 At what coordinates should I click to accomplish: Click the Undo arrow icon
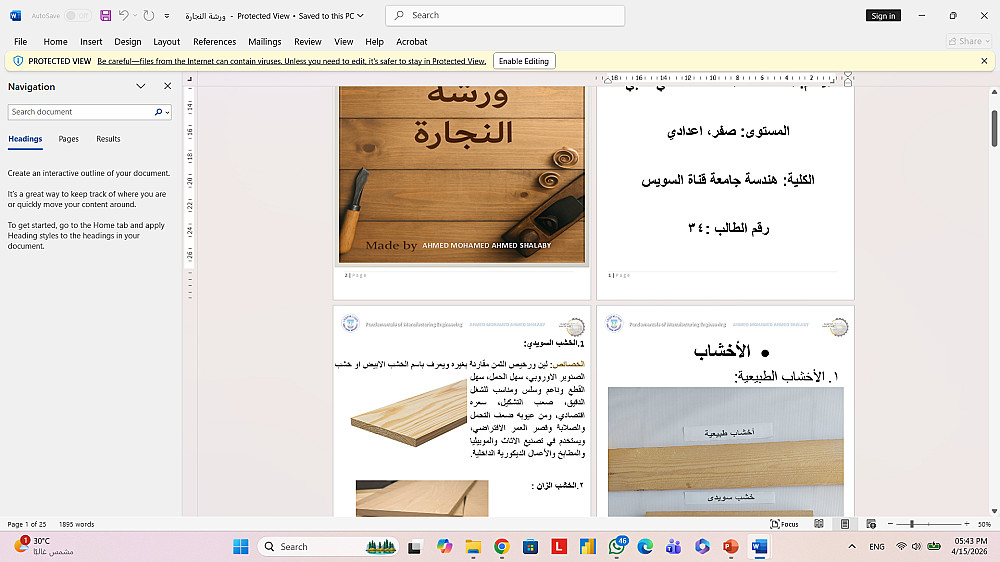(123, 16)
